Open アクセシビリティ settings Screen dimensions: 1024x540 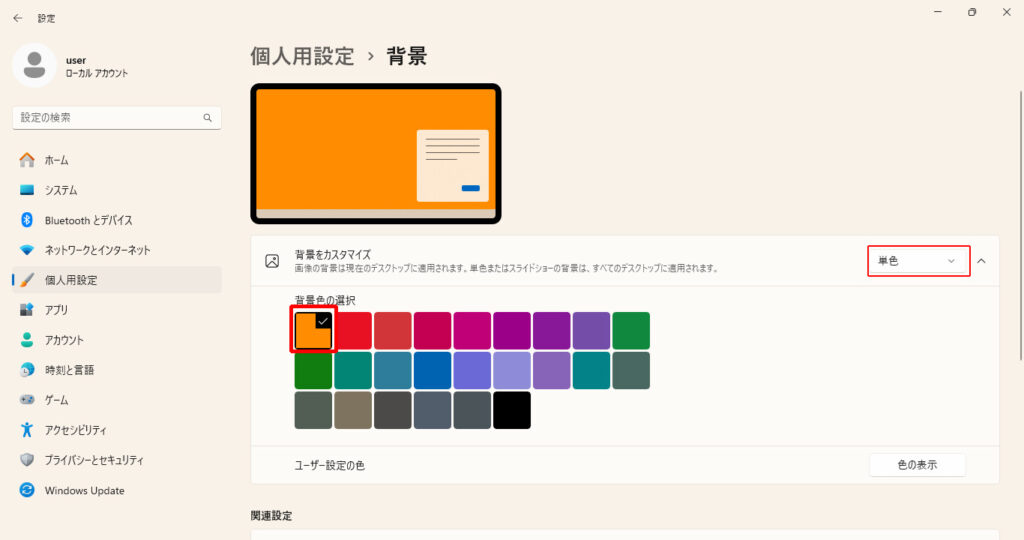117,430
